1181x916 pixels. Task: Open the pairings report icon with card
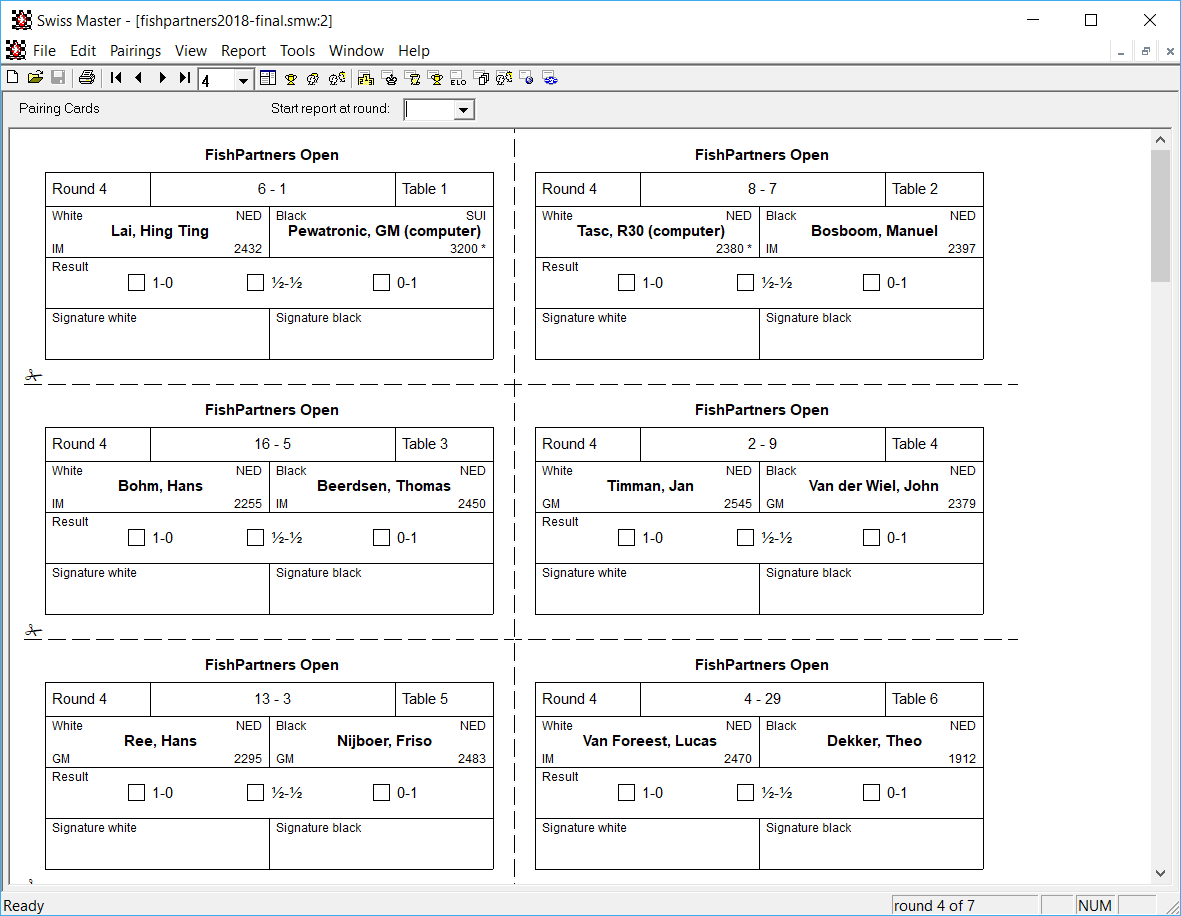505,78
